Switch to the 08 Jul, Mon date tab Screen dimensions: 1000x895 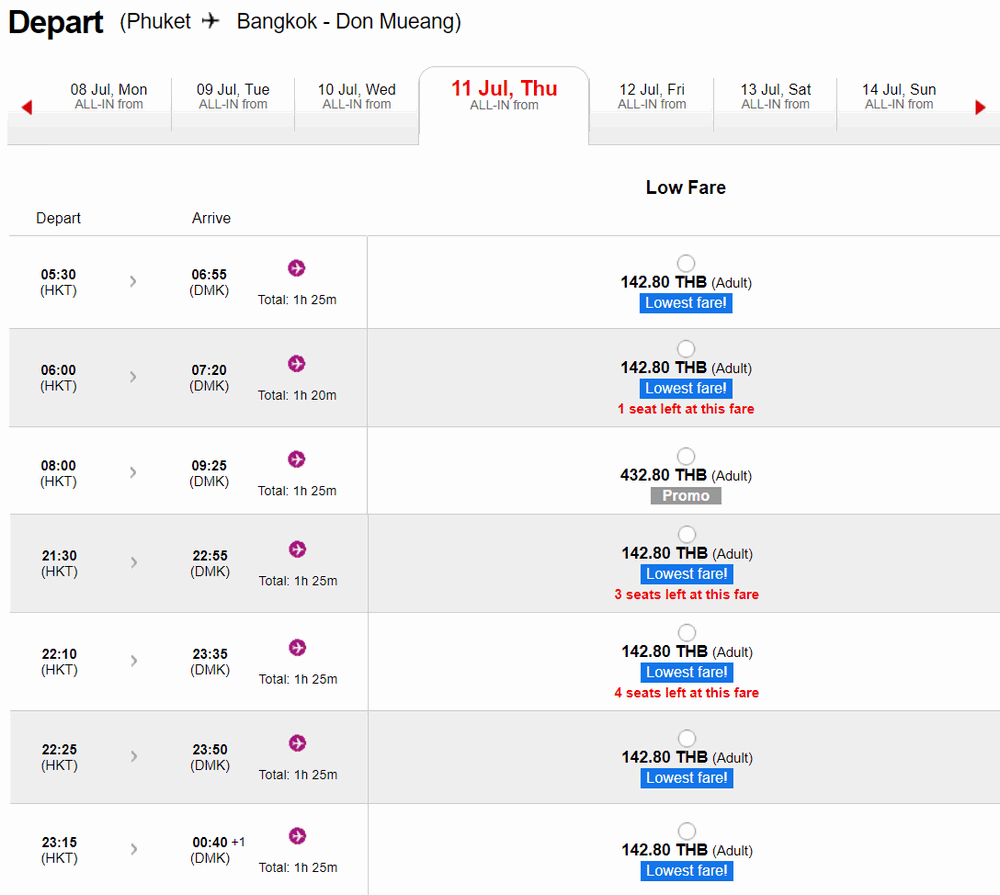(109, 97)
